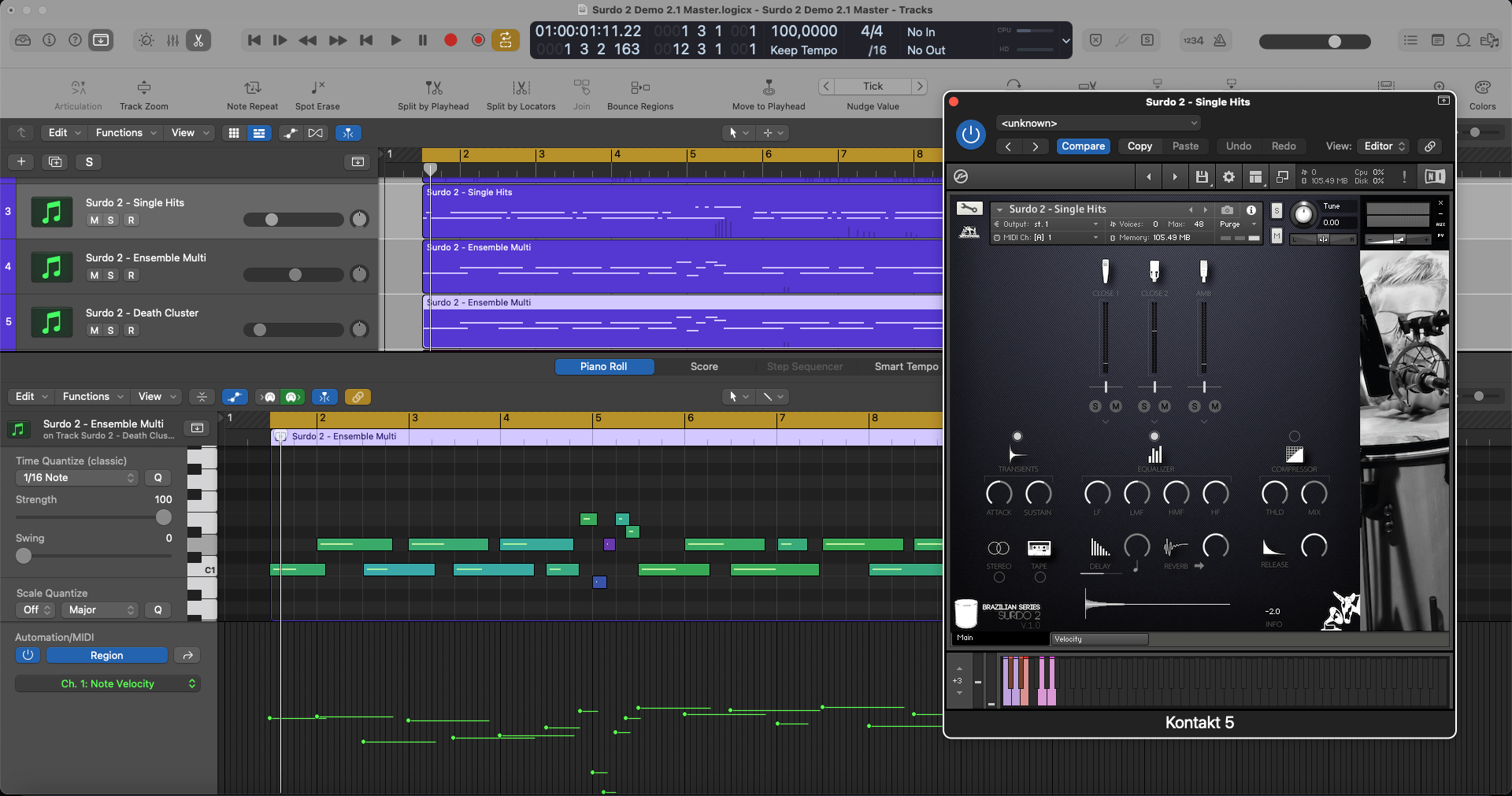Image resolution: width=1512 pixels, height=796 pixels.
Task: Open the tracks area View menu
Action: coord(190,133)
